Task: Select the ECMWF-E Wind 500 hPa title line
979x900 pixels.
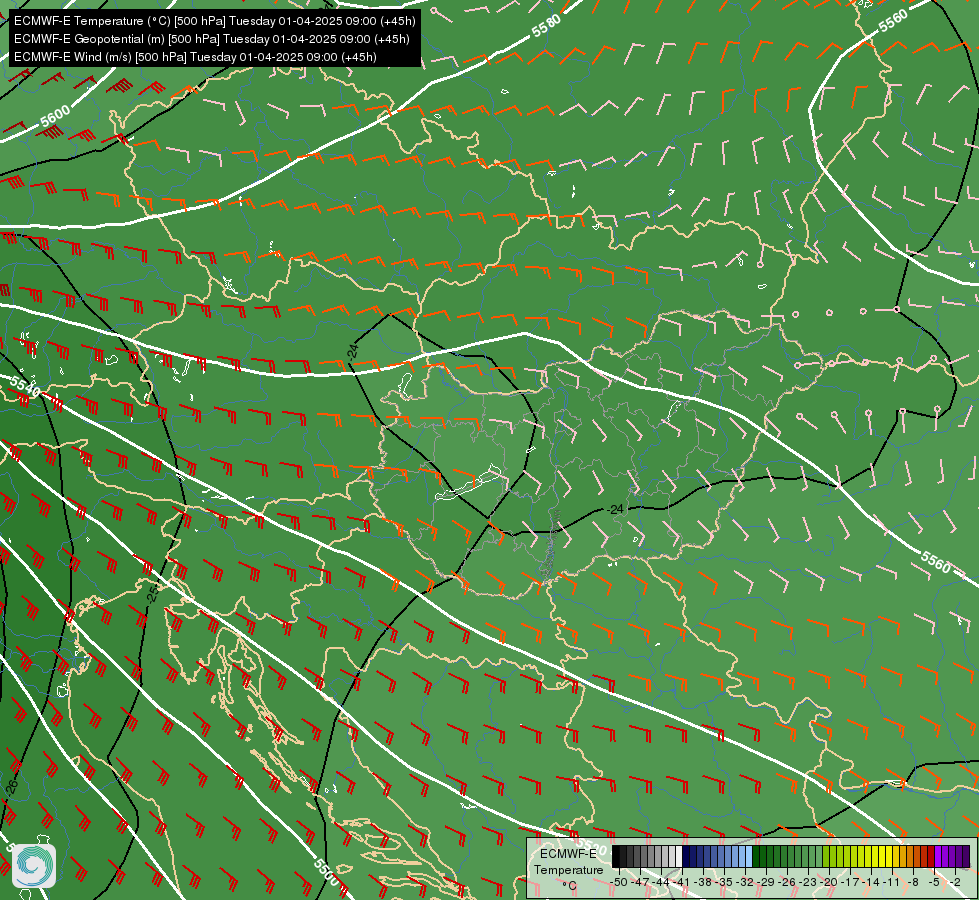Action: point(195,57)
